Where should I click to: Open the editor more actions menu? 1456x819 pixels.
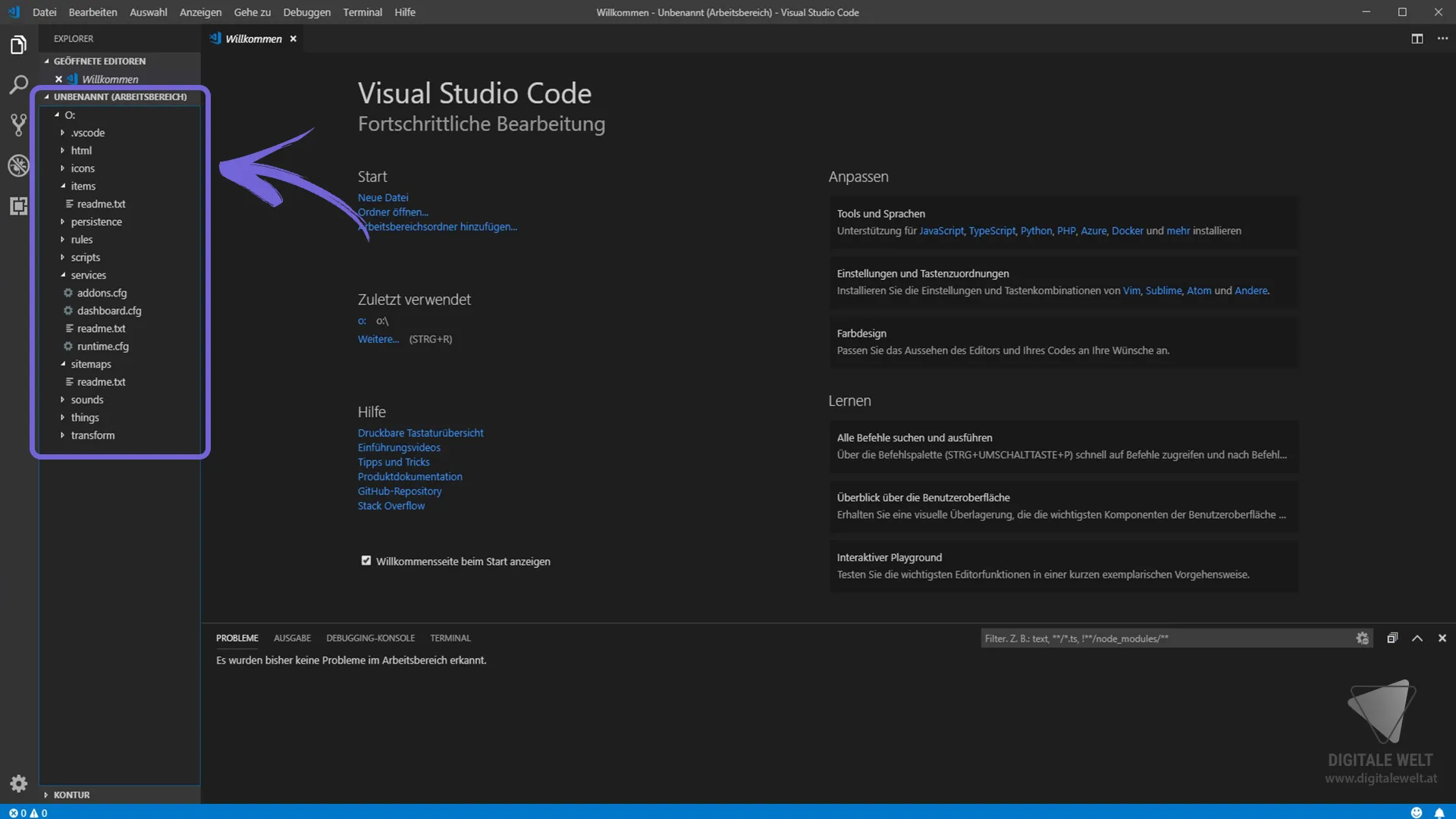(1442, 39)
